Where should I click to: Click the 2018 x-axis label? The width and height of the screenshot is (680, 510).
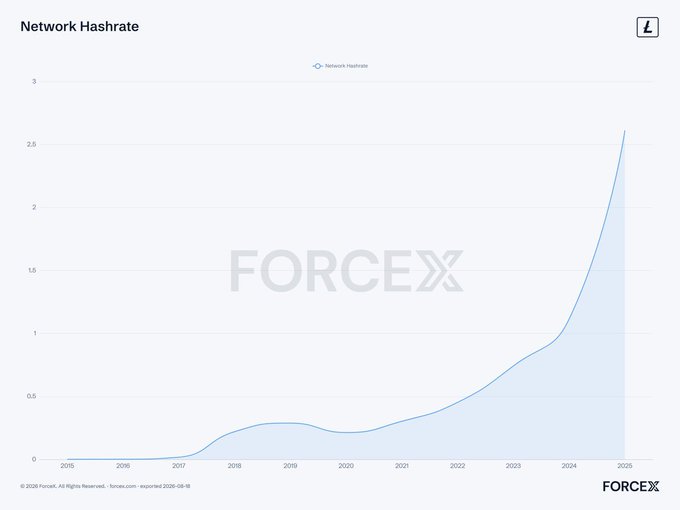pyautogui.click(x=235, y=466)
